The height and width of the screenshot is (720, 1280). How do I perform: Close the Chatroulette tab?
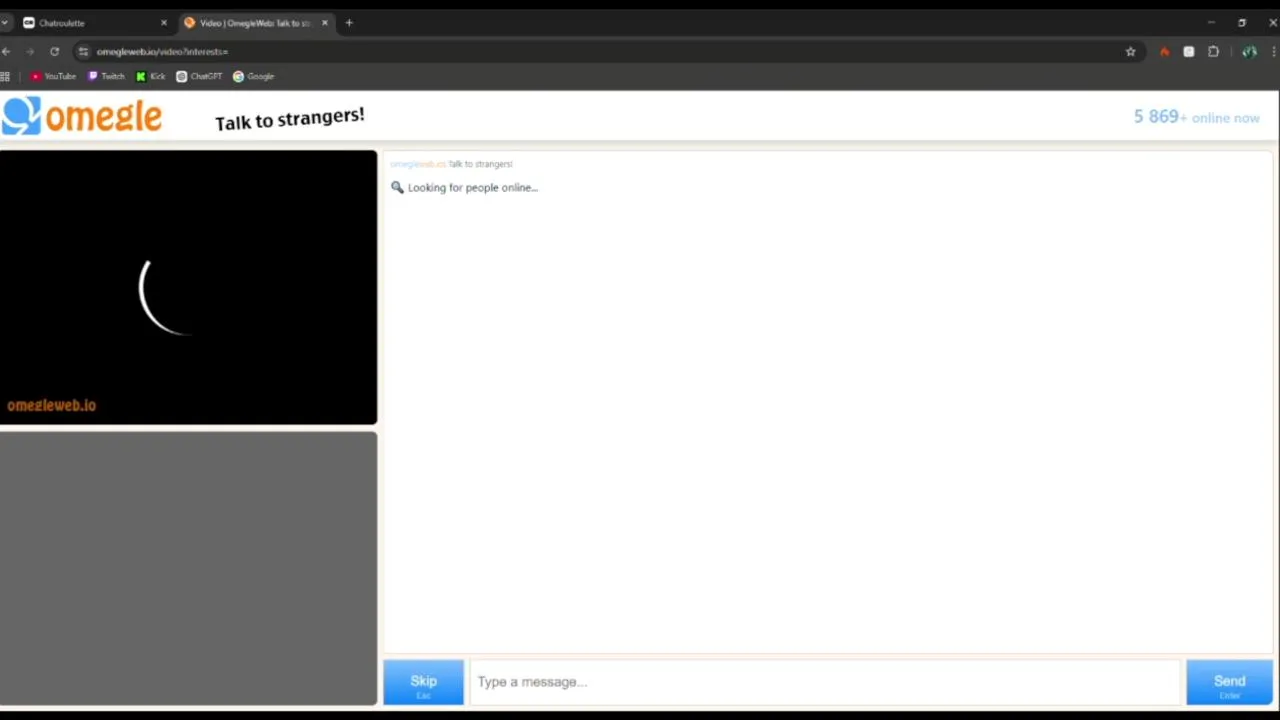(164, 22)
